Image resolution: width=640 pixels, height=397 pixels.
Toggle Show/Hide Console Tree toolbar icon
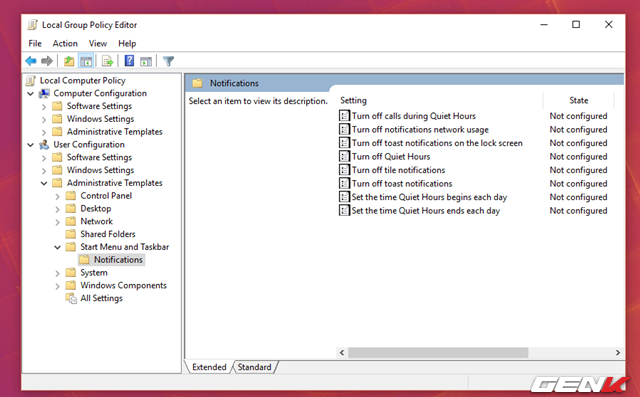click(86, 61)
